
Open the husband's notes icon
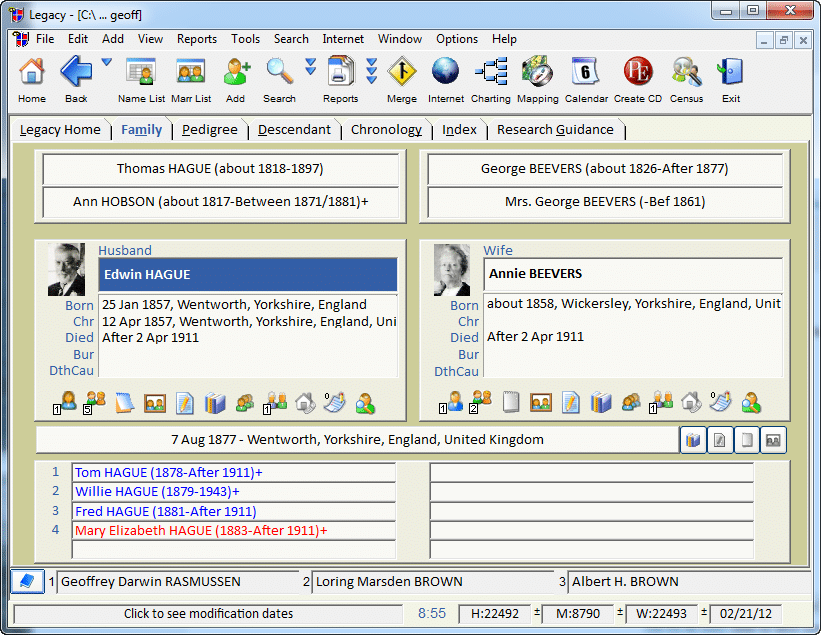pos(124,403)
